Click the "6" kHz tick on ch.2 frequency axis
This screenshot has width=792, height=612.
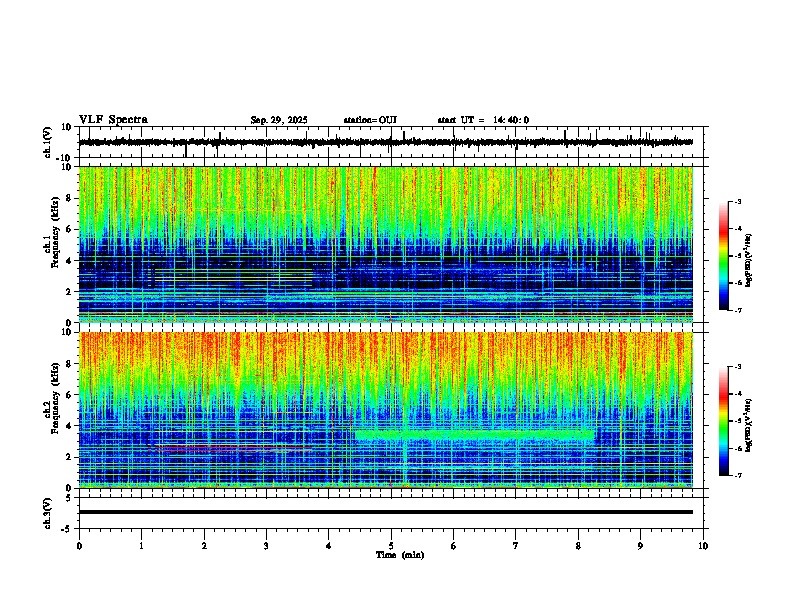pos(69,395)
